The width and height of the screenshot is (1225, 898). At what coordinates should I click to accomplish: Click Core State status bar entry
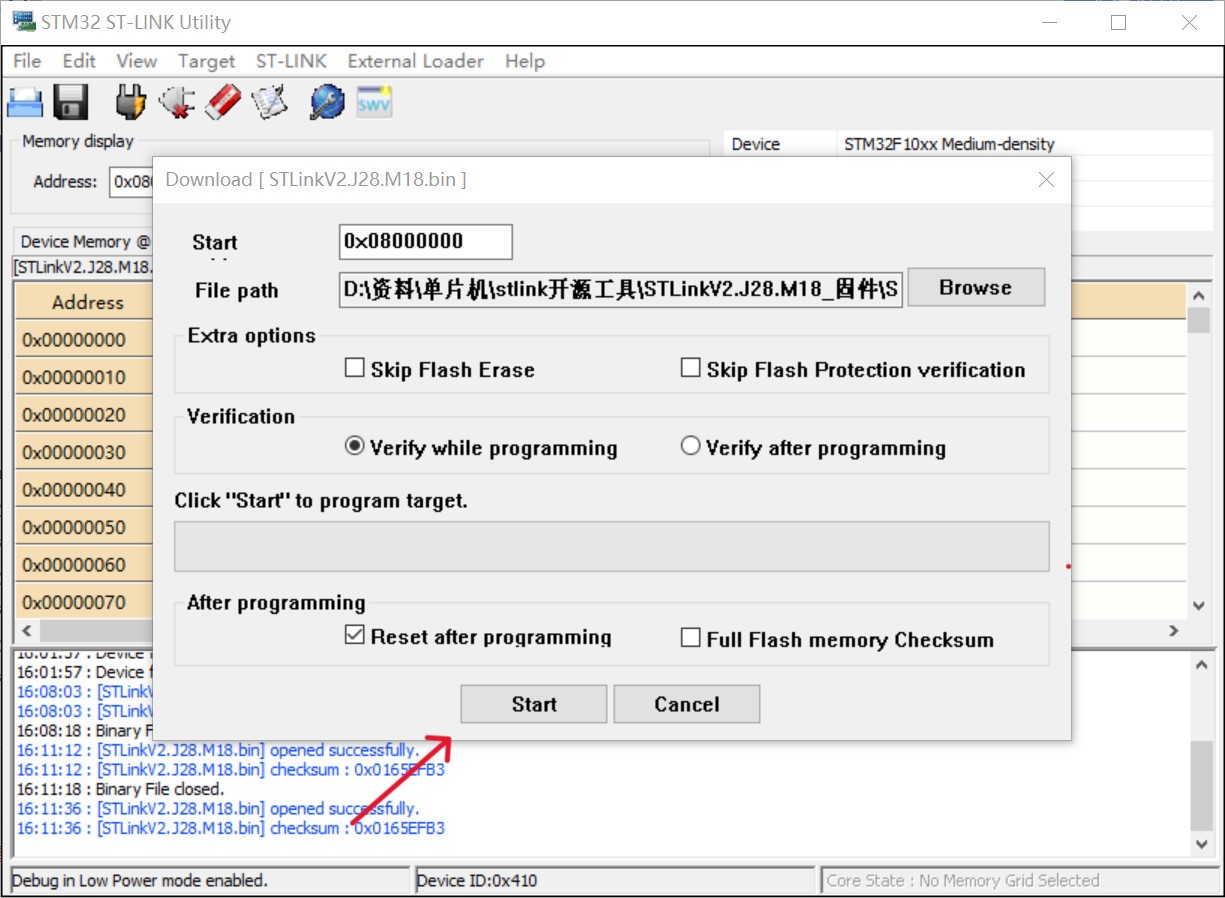963,881
